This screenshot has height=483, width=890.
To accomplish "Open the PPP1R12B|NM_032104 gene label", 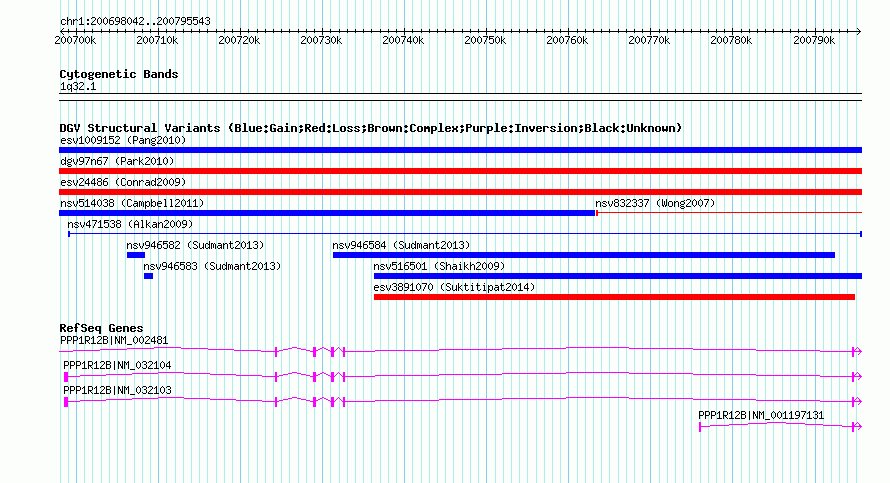I will pyautogui.click(x=117, y=366).
